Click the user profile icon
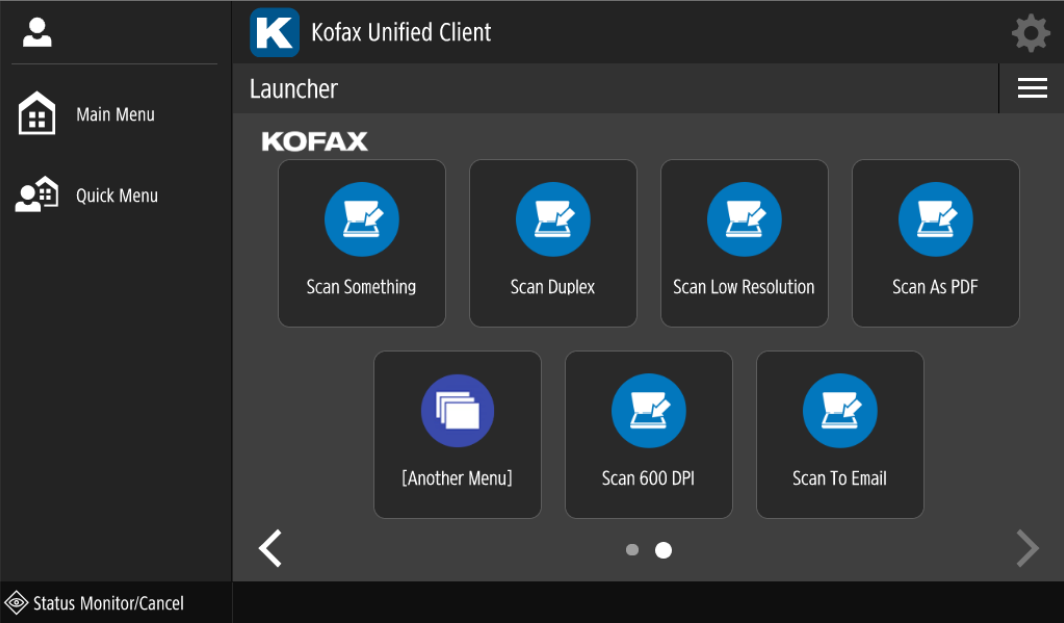1064x623 pixels. pyautogui.click(x=37, y=33)
